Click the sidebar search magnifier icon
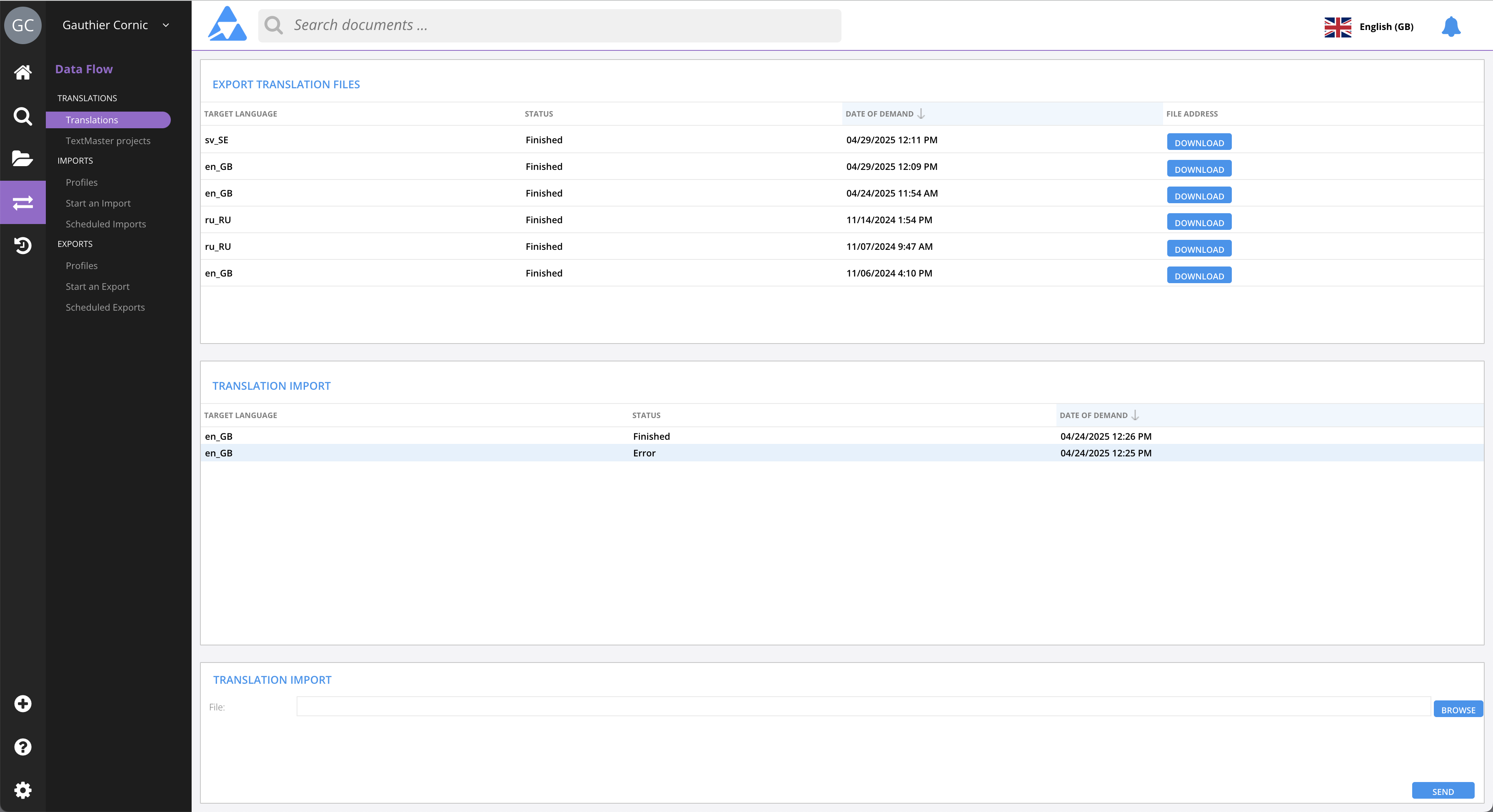Viewport: 1493px width, 812px height. (x=22, y=117)
